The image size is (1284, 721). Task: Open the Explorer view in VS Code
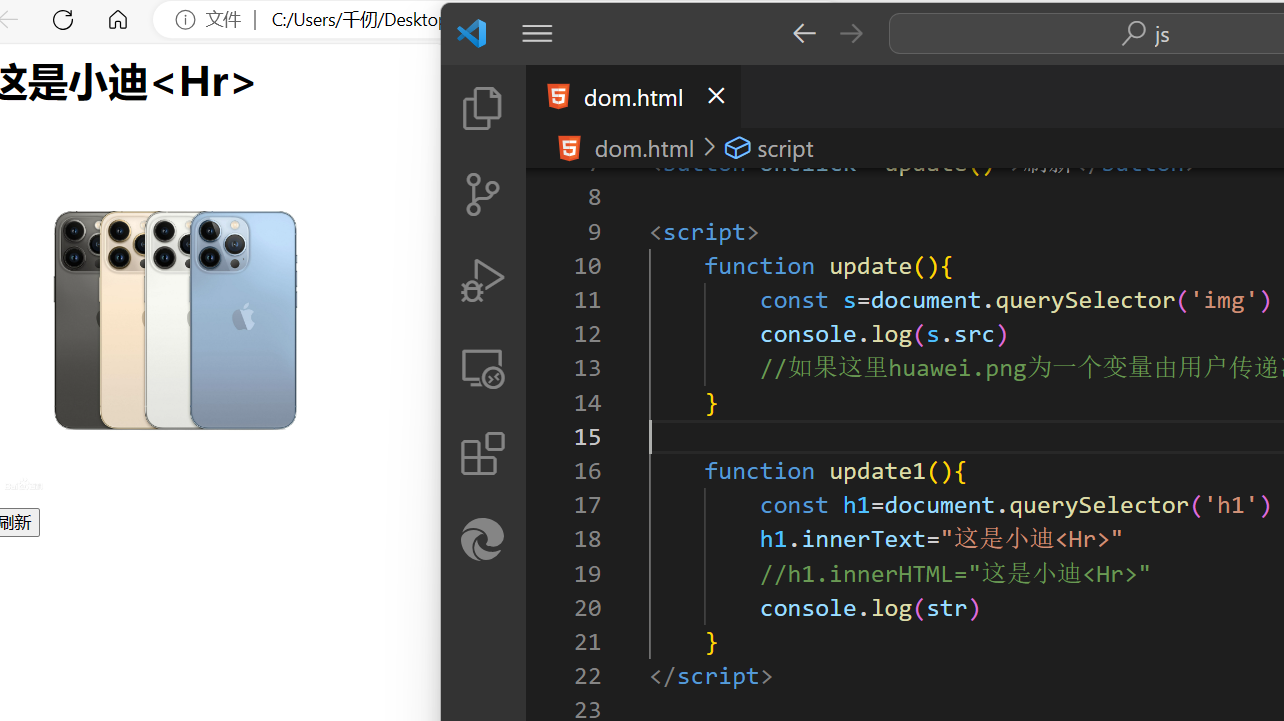tap(482, 108)
